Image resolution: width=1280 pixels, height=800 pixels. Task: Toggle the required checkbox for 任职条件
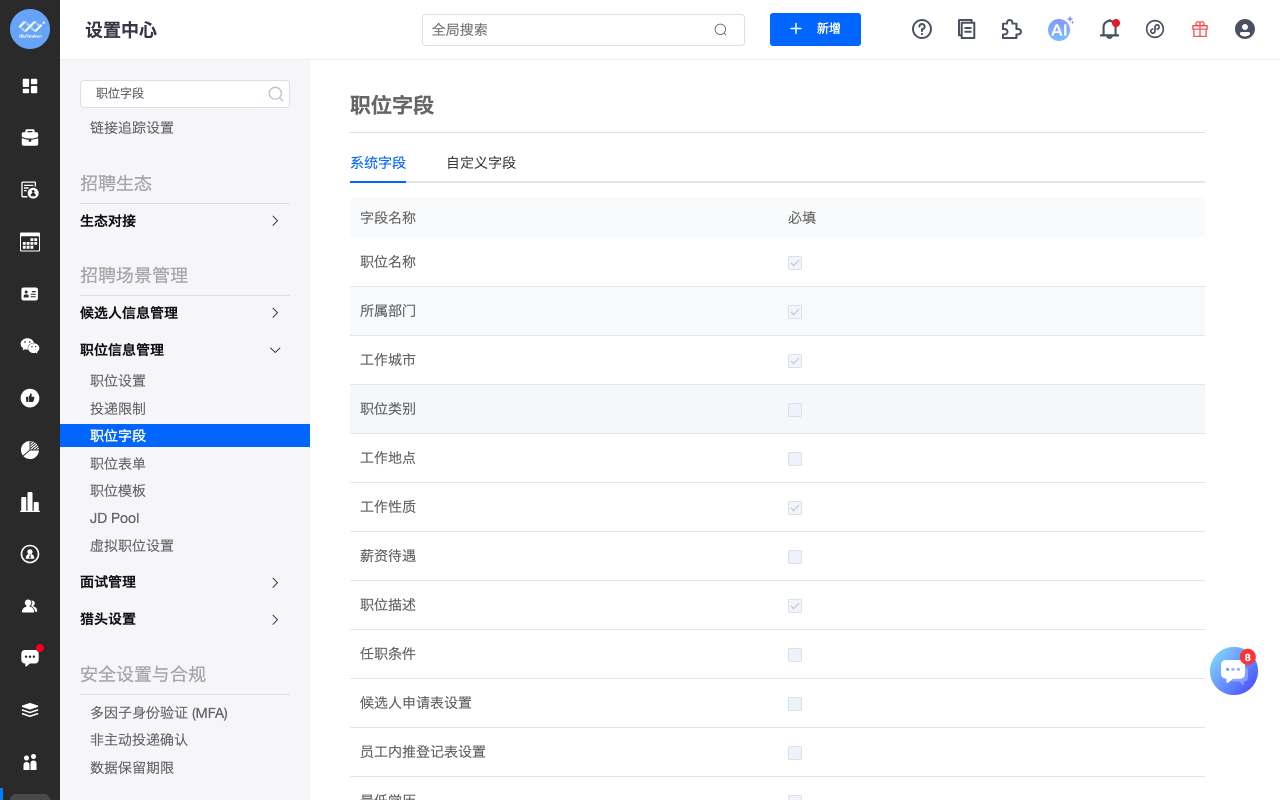click(x=795, y=655)
